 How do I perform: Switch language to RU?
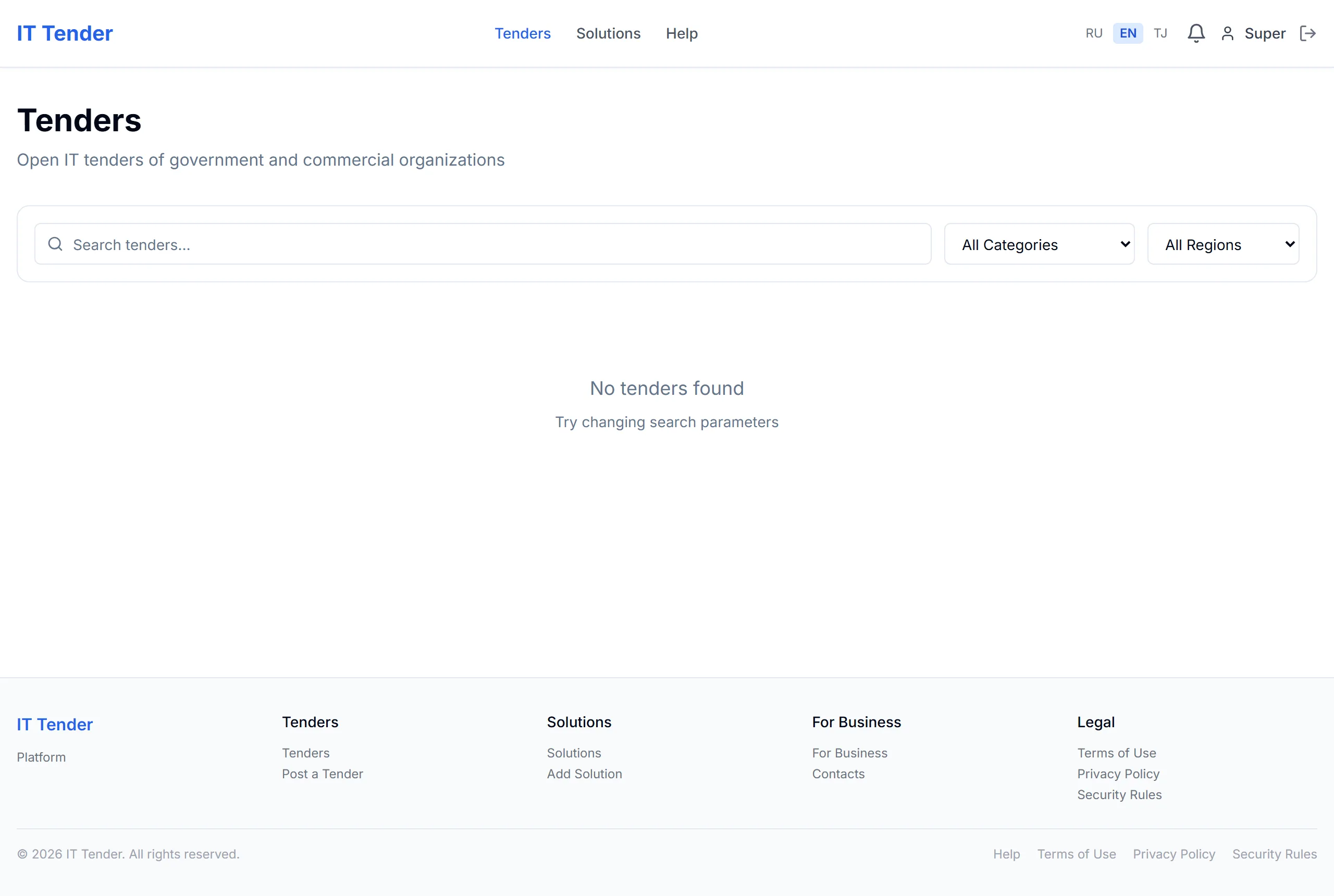point(1094,33)
